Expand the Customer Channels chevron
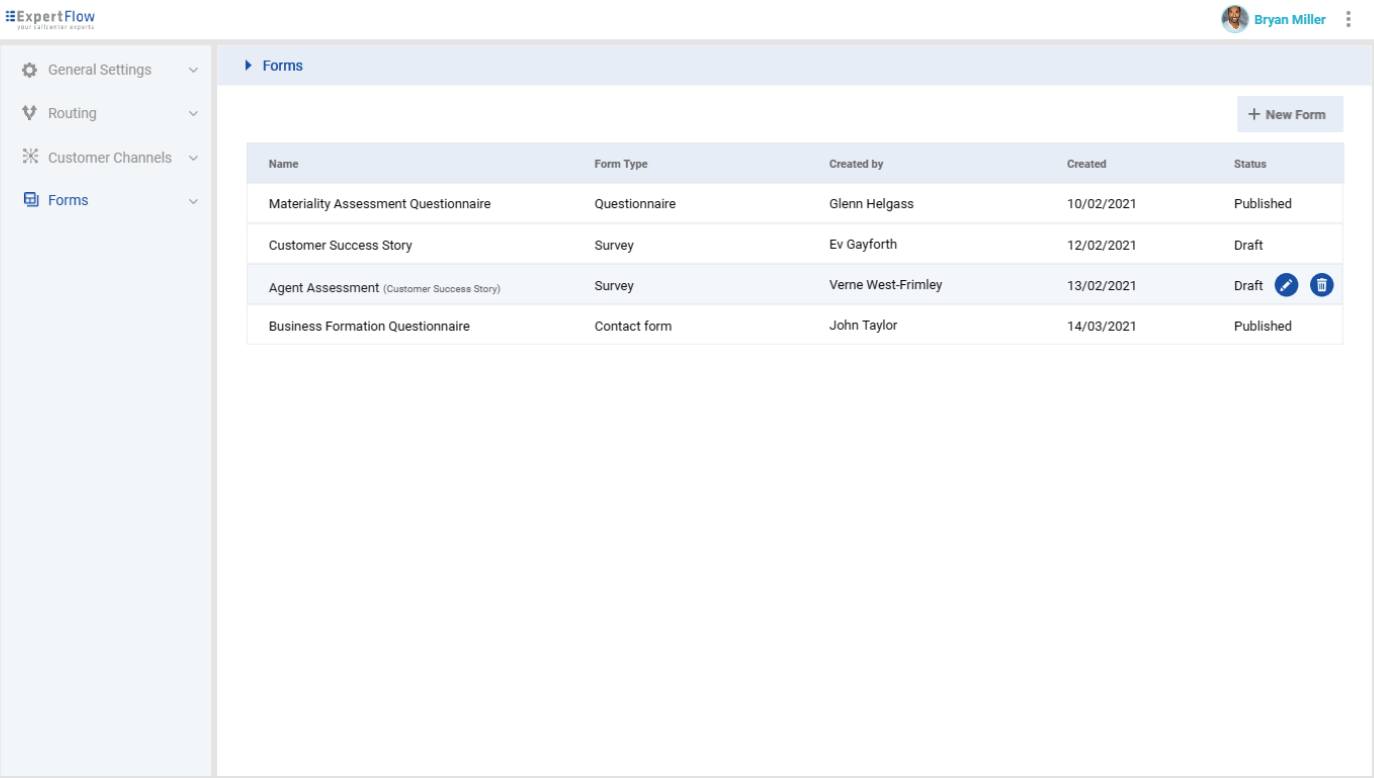Image resolution: width=1374 pixels, height=778 pixels. click(x=193, y=158)
